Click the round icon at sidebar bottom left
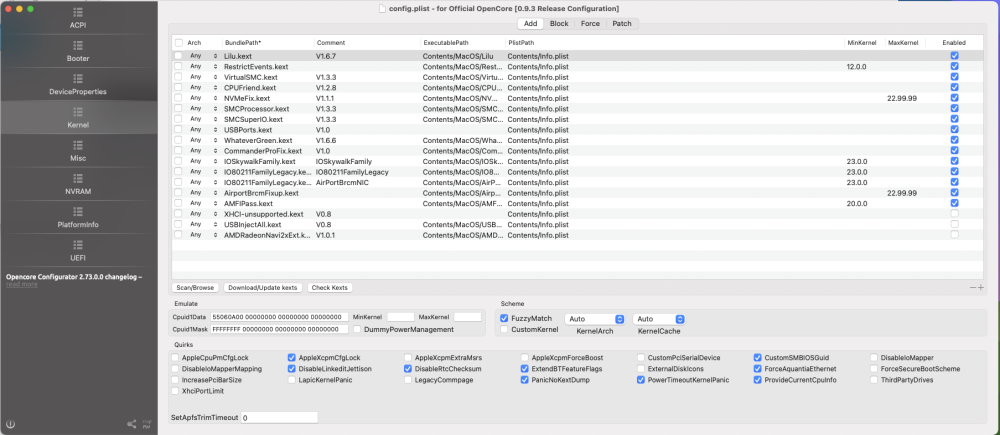The width and height of the screenshot is (1000, 435). pyautogui.click(x=10, y=424)
